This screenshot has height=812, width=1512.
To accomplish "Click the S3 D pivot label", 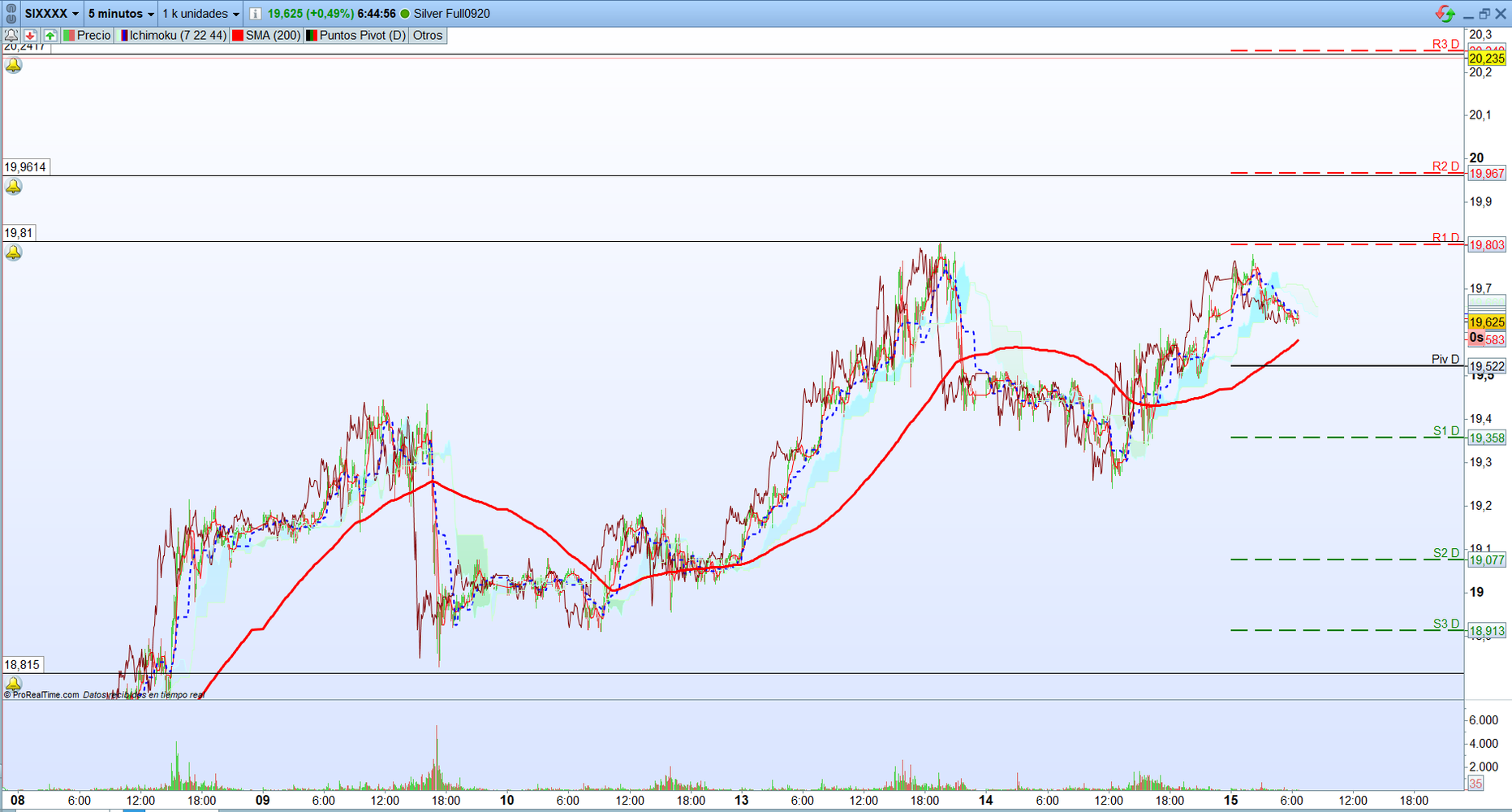I will [x=1445, y=624].
